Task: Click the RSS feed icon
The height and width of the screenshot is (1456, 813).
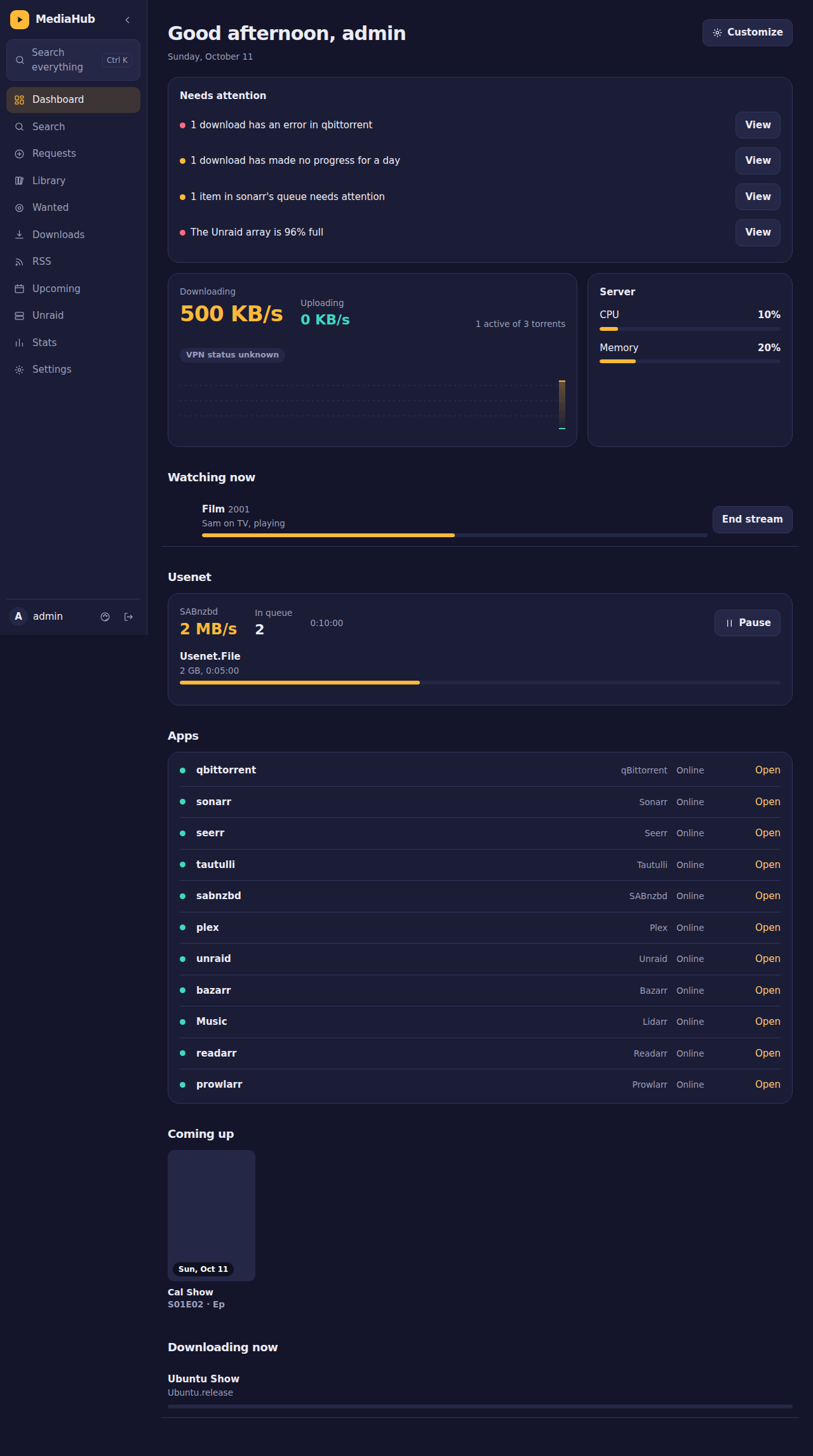Action: point(20,262)
